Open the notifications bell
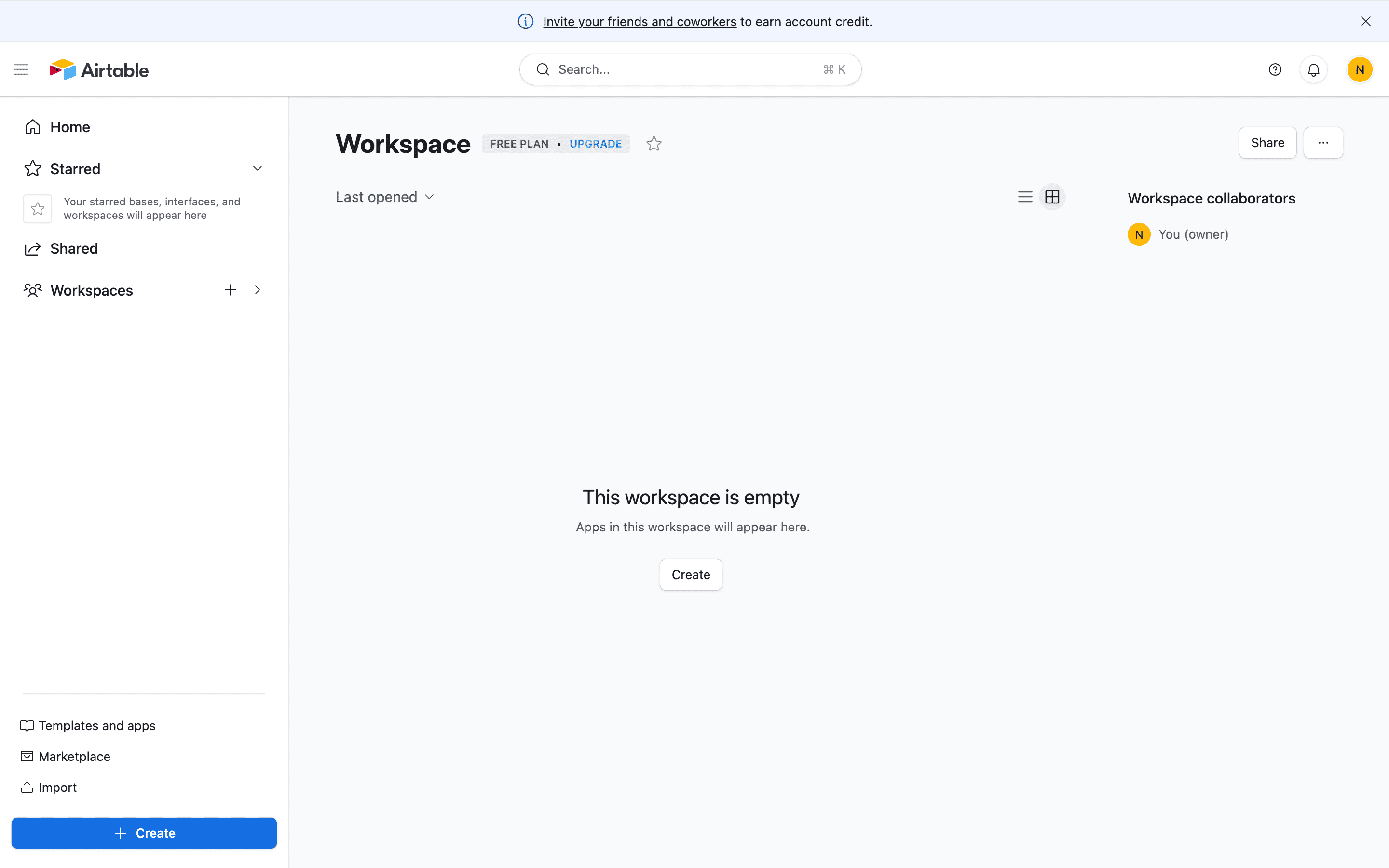The image size is (1389, 868). (1314, 69)
